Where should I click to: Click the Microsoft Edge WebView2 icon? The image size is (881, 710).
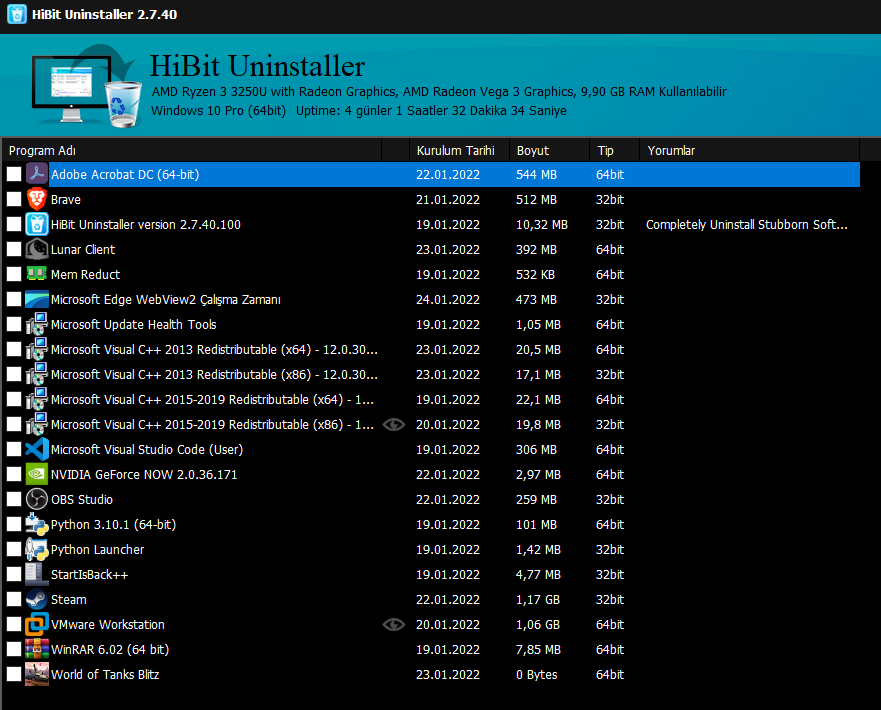pos(37,299)
